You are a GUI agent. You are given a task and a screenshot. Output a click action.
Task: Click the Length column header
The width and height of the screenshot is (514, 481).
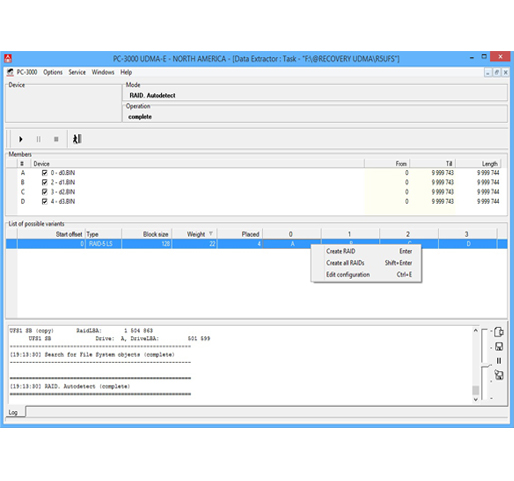478,164
